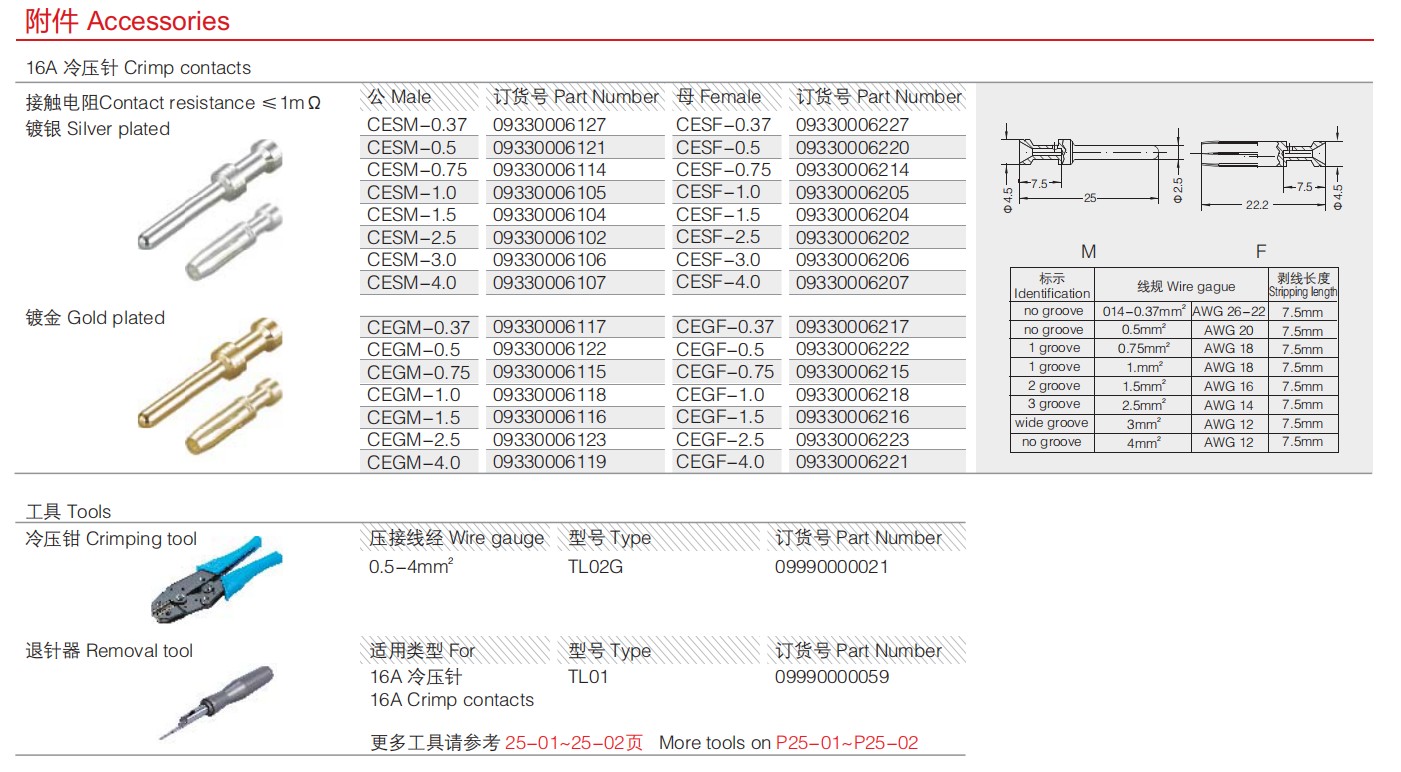Click the wide groove identification cell
Viewport: 1401px width, 772px height.
click(1052, 423)
